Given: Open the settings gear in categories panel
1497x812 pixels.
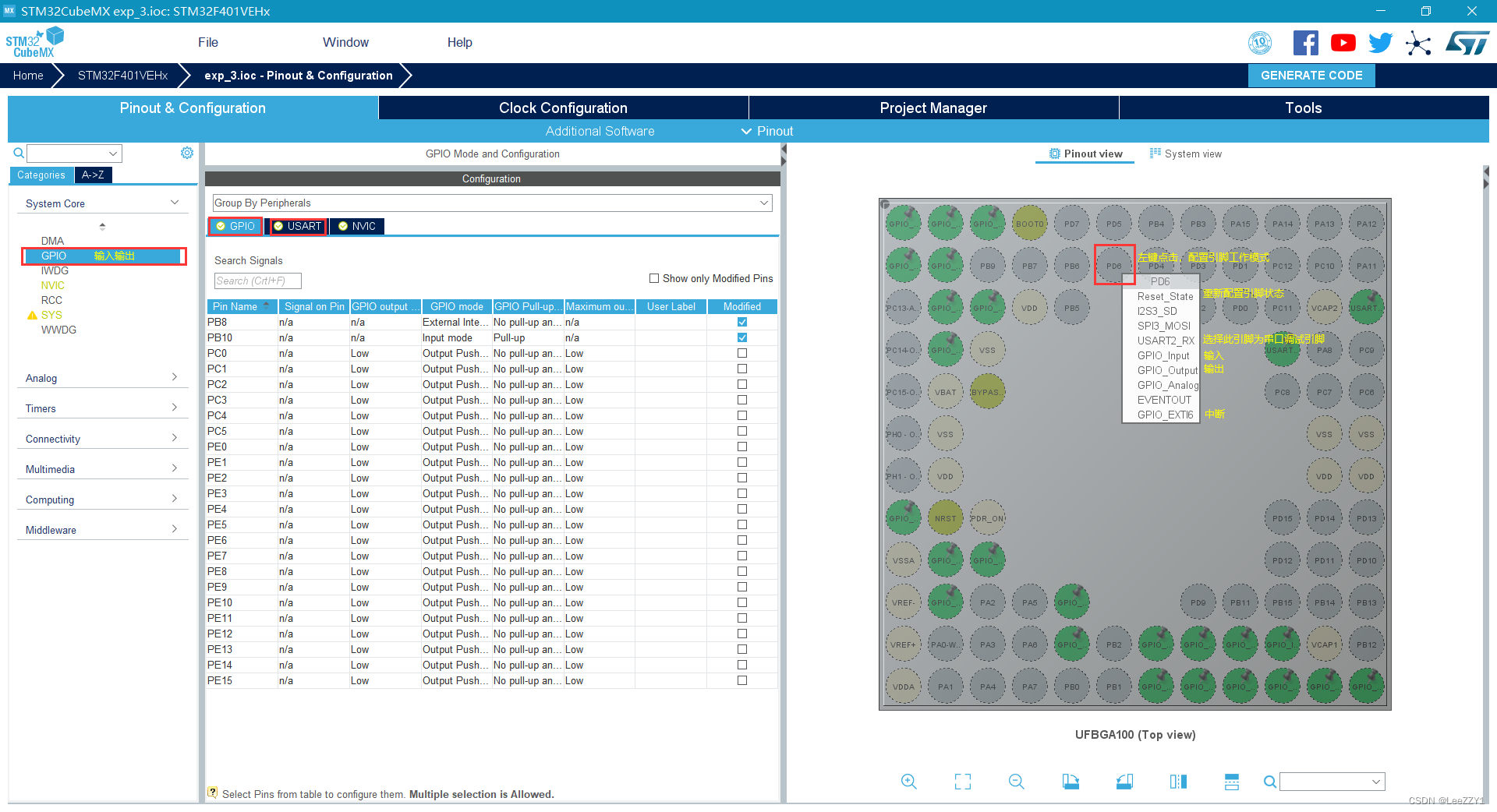Looking at the screenshot, I should coord(187,153).
